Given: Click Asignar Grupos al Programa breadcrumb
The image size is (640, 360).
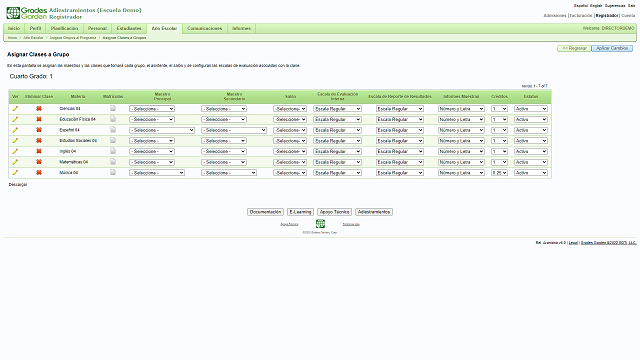Looking at the screenshot, I should pos(73,38).
